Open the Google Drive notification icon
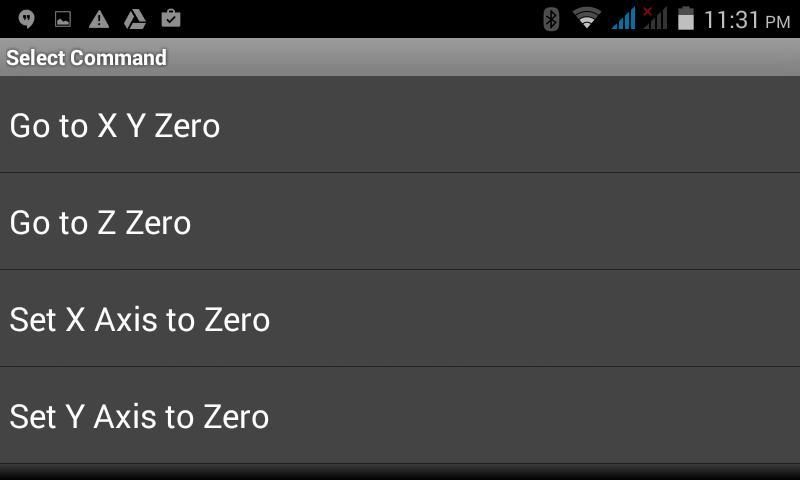The height and width of the screenshot is (480, 800). coord(135,19)
